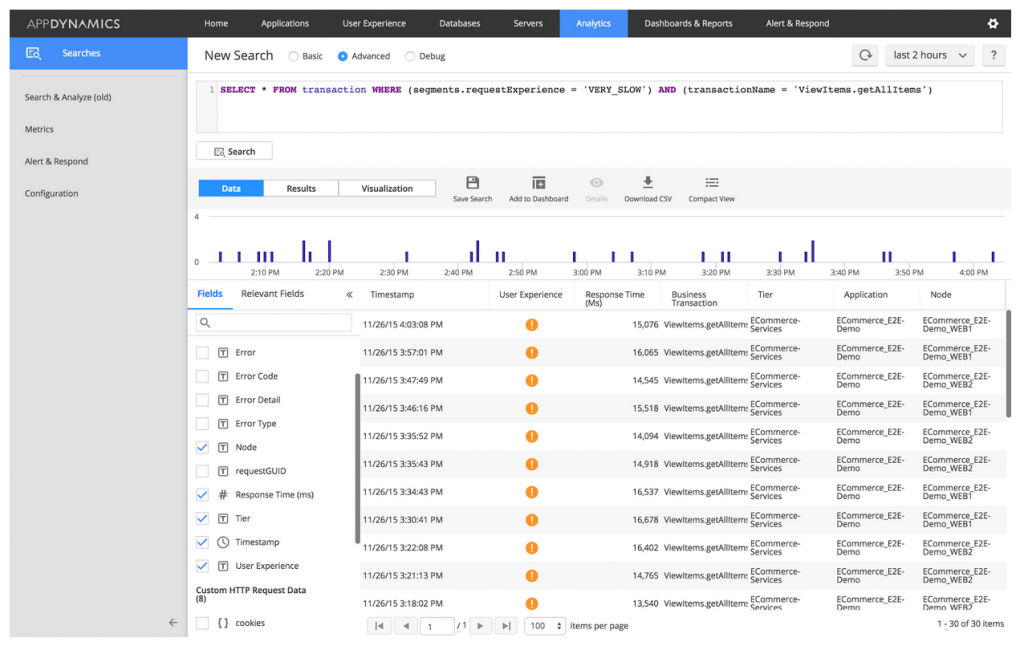Click the Add to Dashboard icon

click(538, 183)
